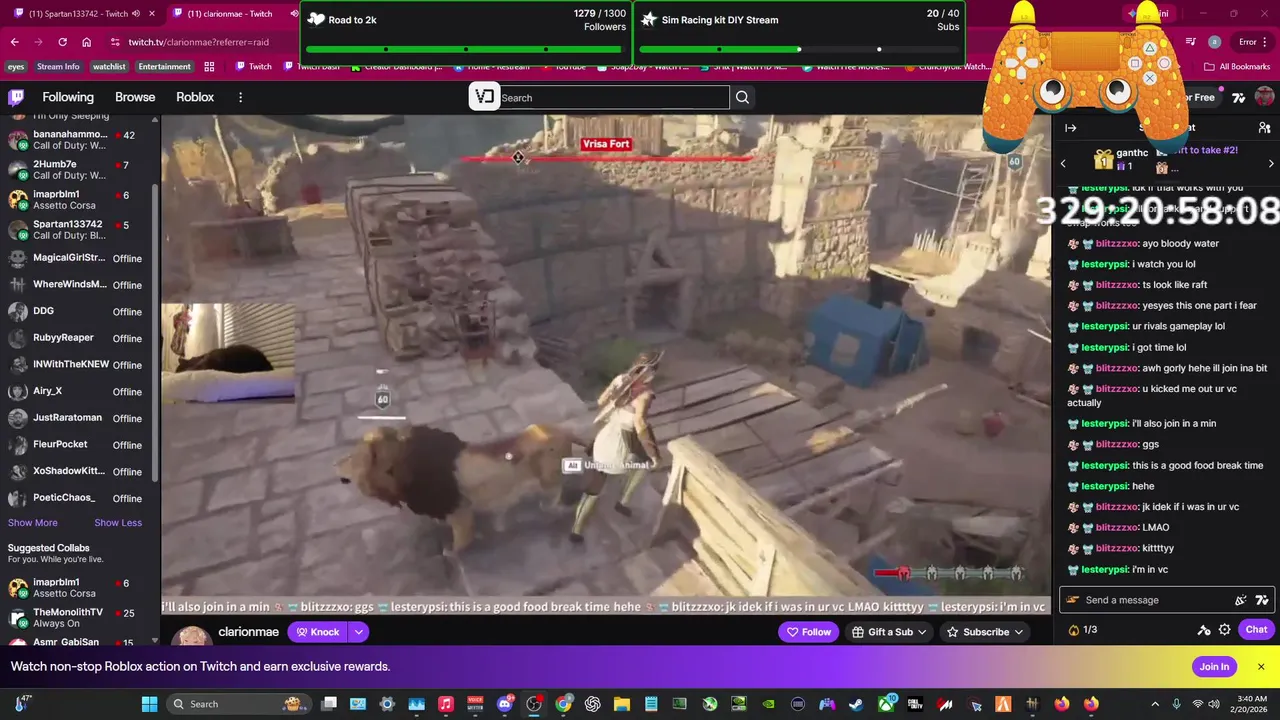Open 7TV emote menu in chat box
The height and width of the screenshot is (720, 1280).
click(1262, 600)
